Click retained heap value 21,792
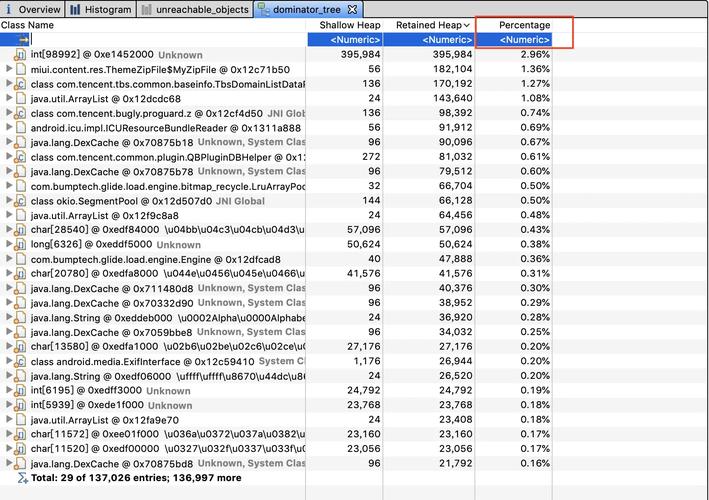709x500 pixels. click(x=455, y=463)
